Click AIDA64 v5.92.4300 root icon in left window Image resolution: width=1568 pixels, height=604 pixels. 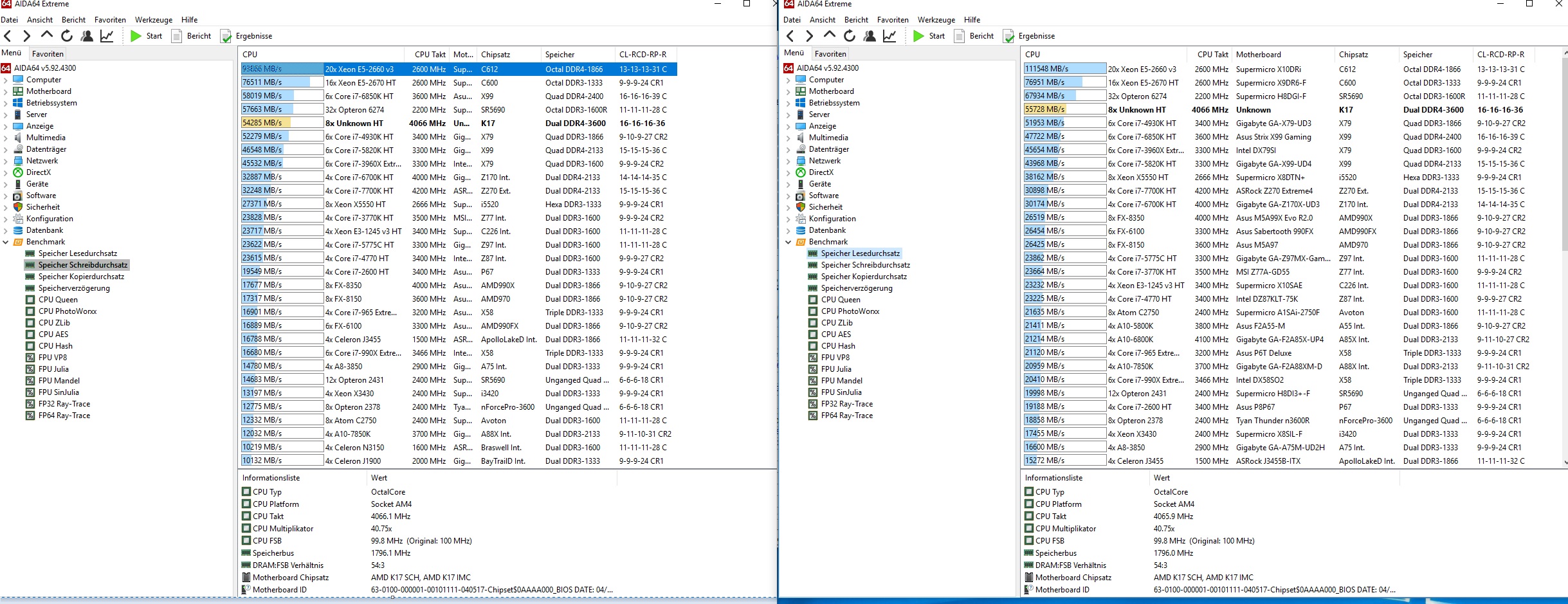pos(6,68)
